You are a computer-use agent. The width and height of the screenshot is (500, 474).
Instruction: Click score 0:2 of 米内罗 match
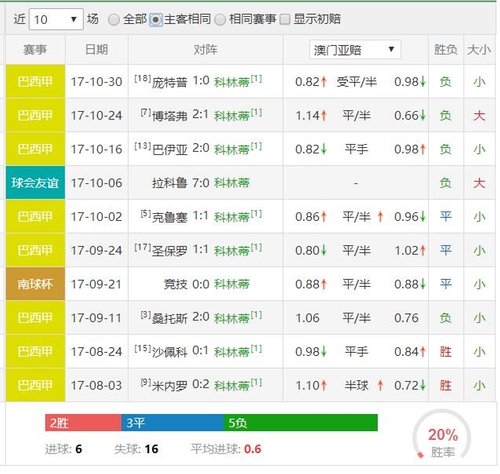click(201, 385)
